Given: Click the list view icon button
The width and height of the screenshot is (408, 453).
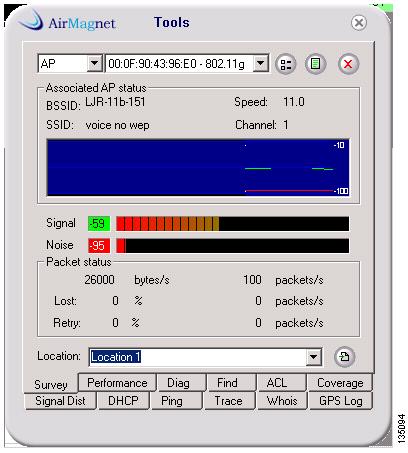Looking at the screenshot, I should [x=286, y=64].
